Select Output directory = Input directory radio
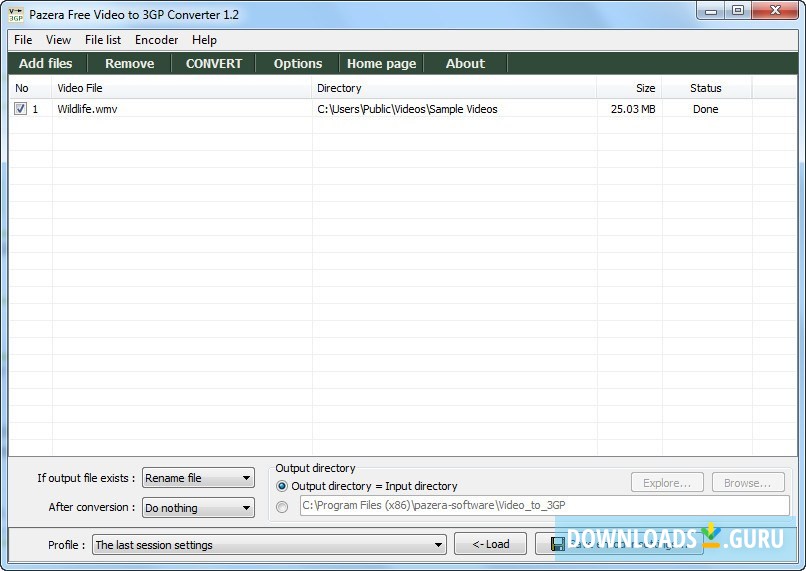Image resolution: width=806 pixels, height=571 pixels. coord(282,486)
